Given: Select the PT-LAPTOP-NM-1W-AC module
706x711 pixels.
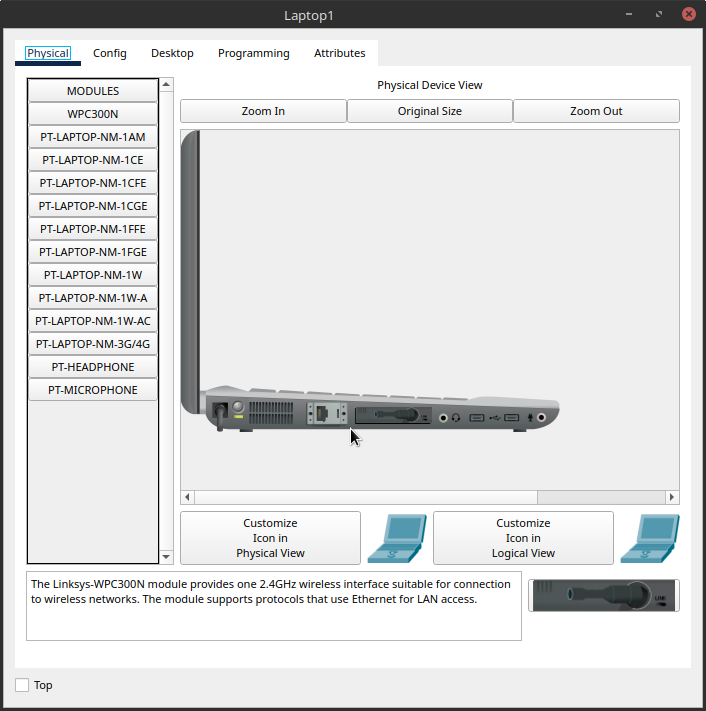Looking at the screenshot, I should click(93, 321).
